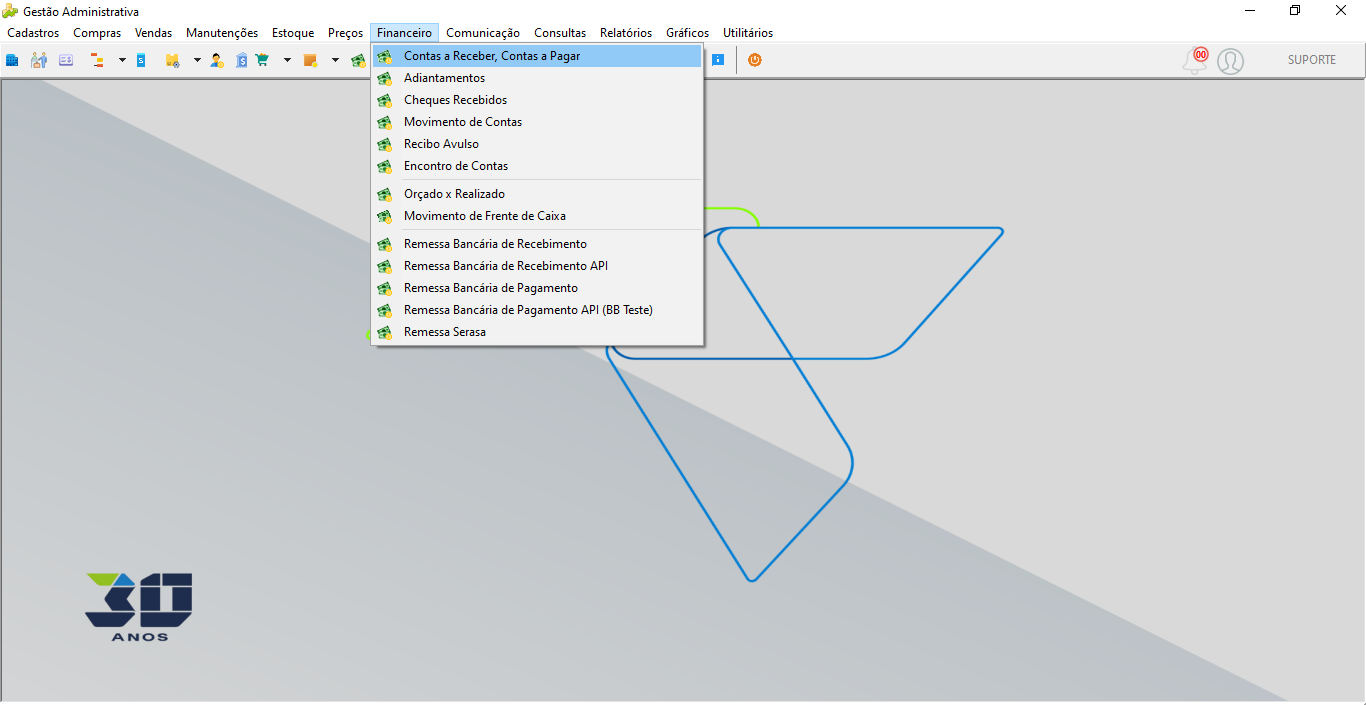Viewport: 1366px width, 705px height.
Task: Expand dropdown arrow next to package icon
Action: (x=197, y=60)
